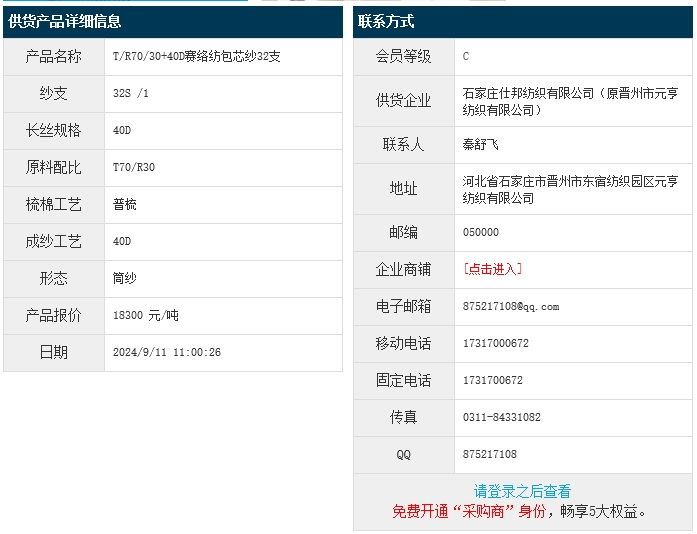Click the contact person name 秦舒飞

(485, 144)
